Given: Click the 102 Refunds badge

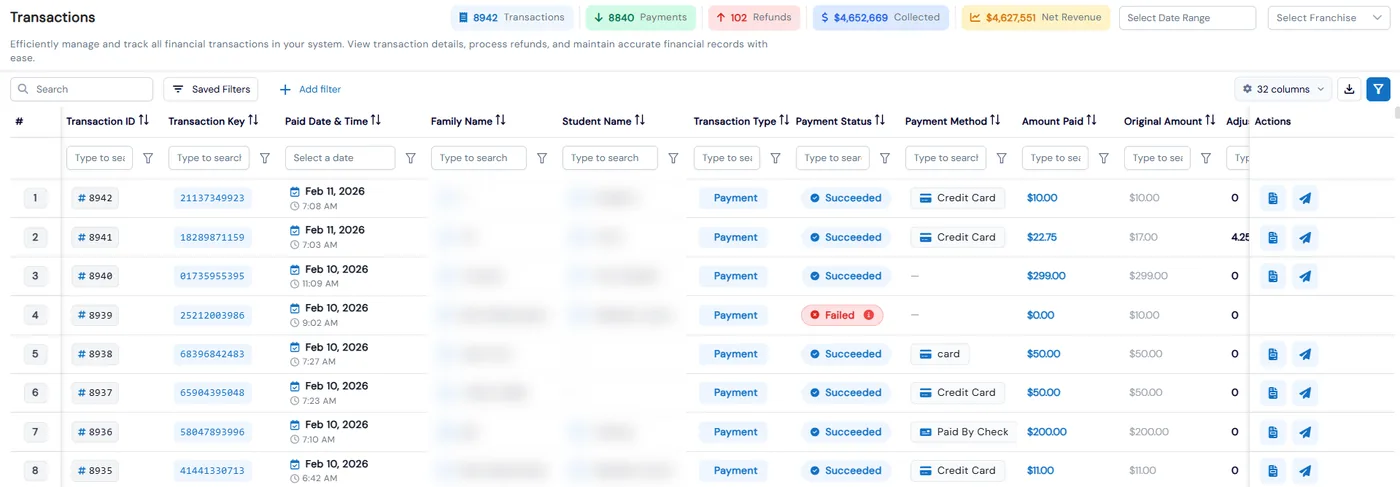Looking at the screenshot, I should 753,17.
